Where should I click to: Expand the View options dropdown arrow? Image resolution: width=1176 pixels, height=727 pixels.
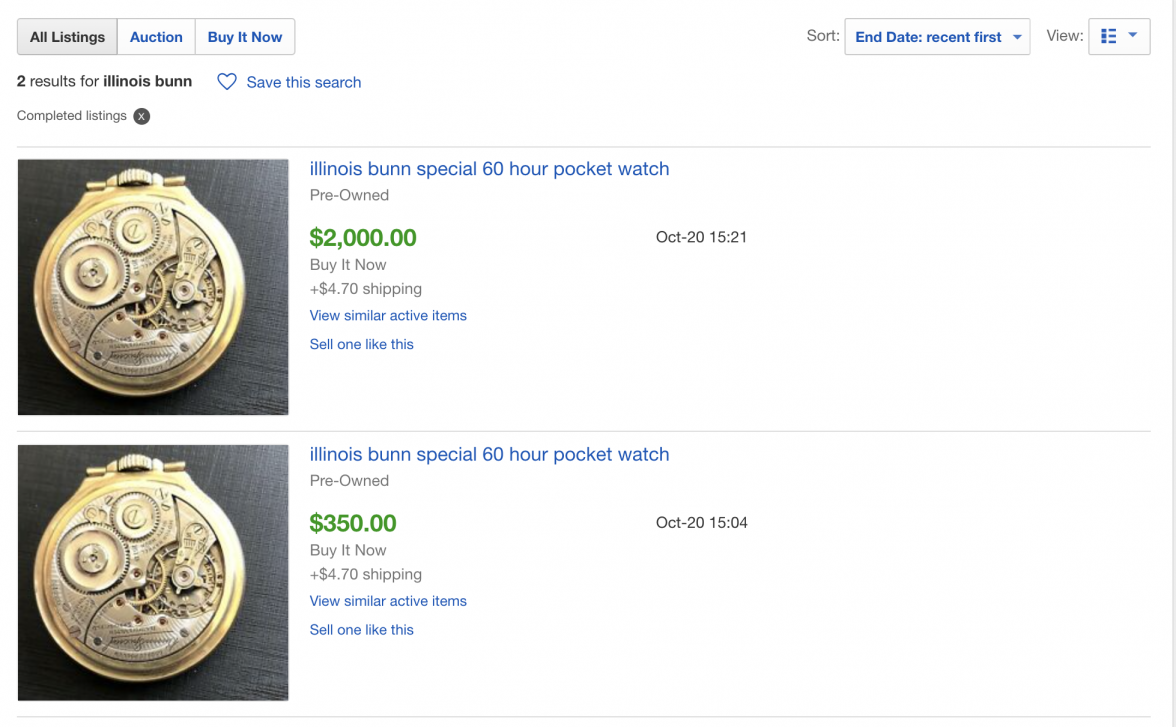[1133, 36]
